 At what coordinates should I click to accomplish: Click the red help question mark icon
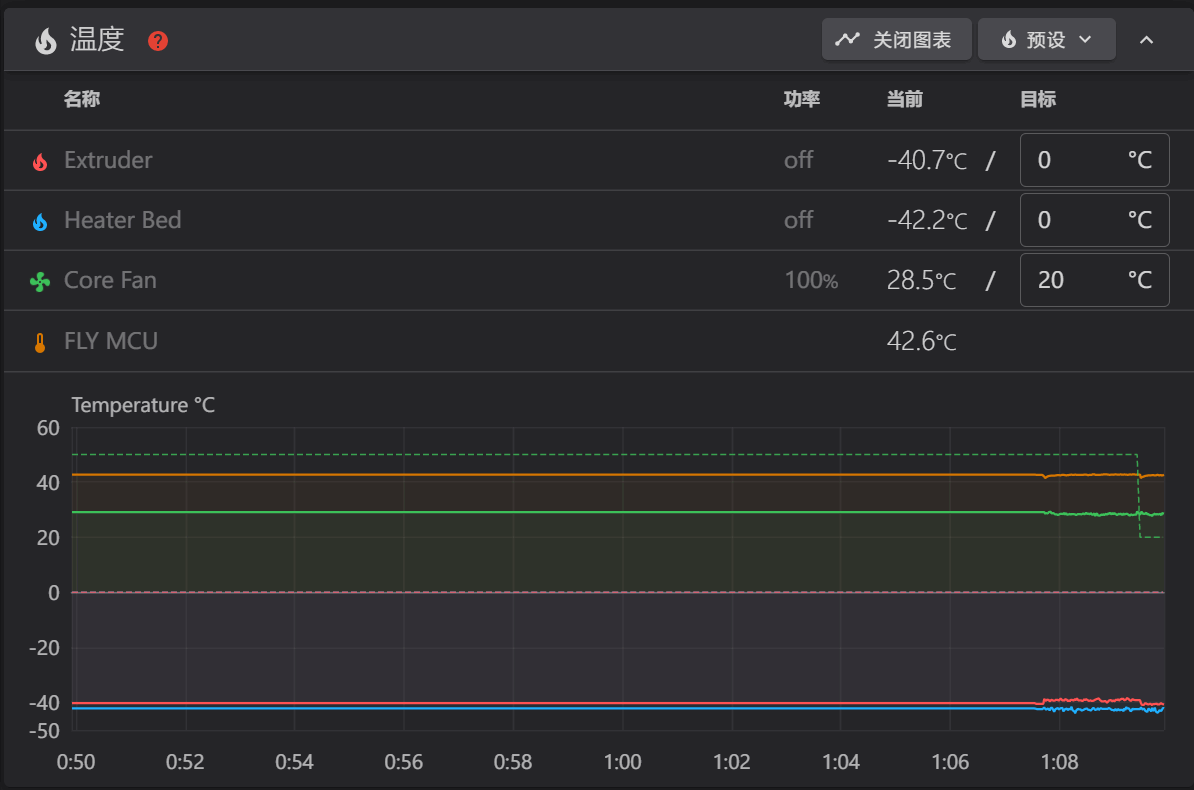[158, 41]
